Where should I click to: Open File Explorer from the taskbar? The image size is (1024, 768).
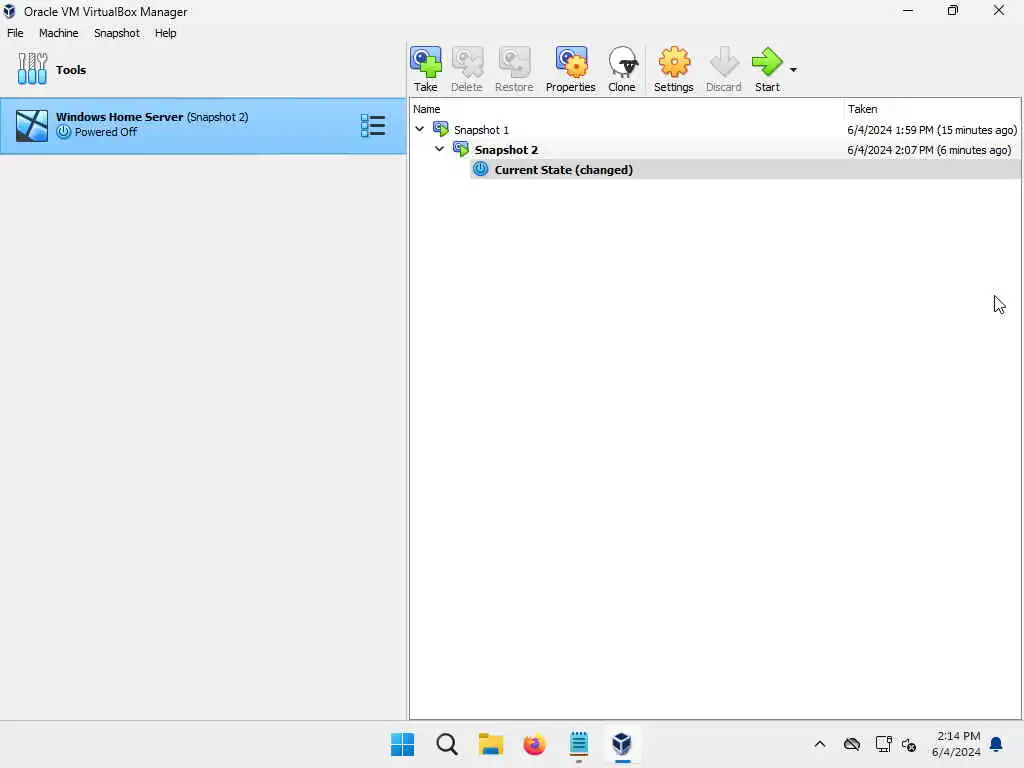click(490, 744)
